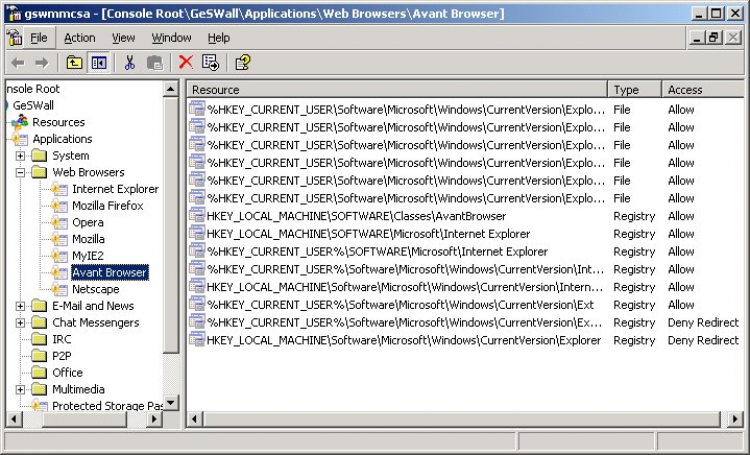Click tree pane horizontal scroll right arrow
This screenshot has height=455, width=750.
(154, 420)
